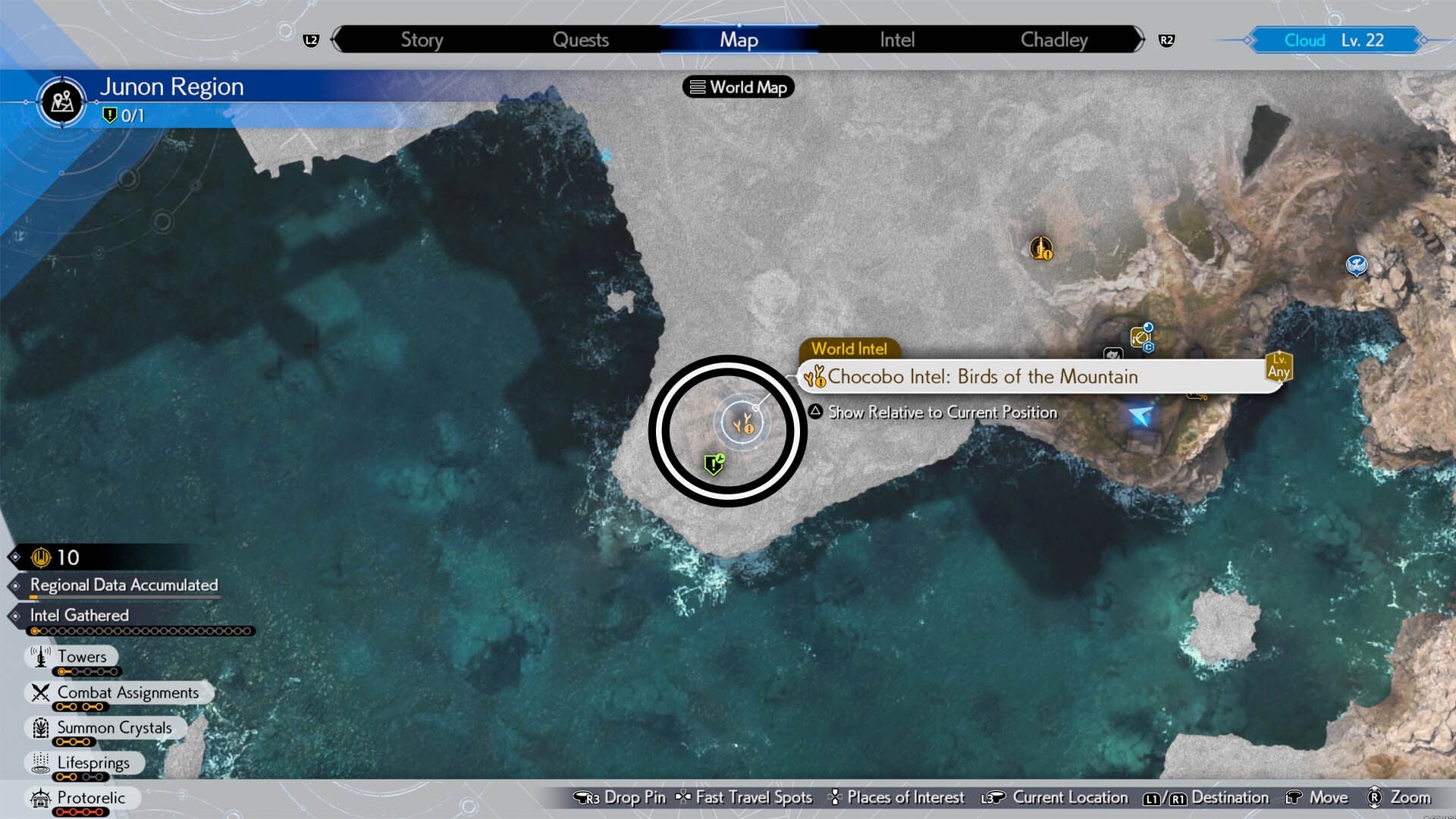Screen dimensions: 1456x819
Task: Open the World Map button
Action: (739, 87)
